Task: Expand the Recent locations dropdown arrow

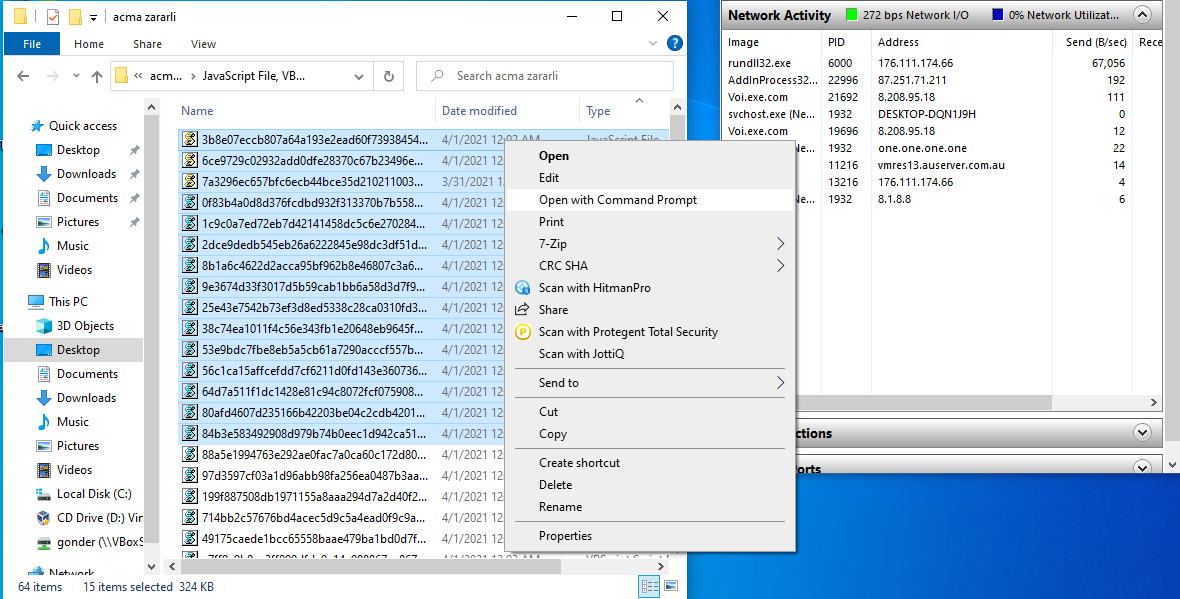Action: coord(76,76)
